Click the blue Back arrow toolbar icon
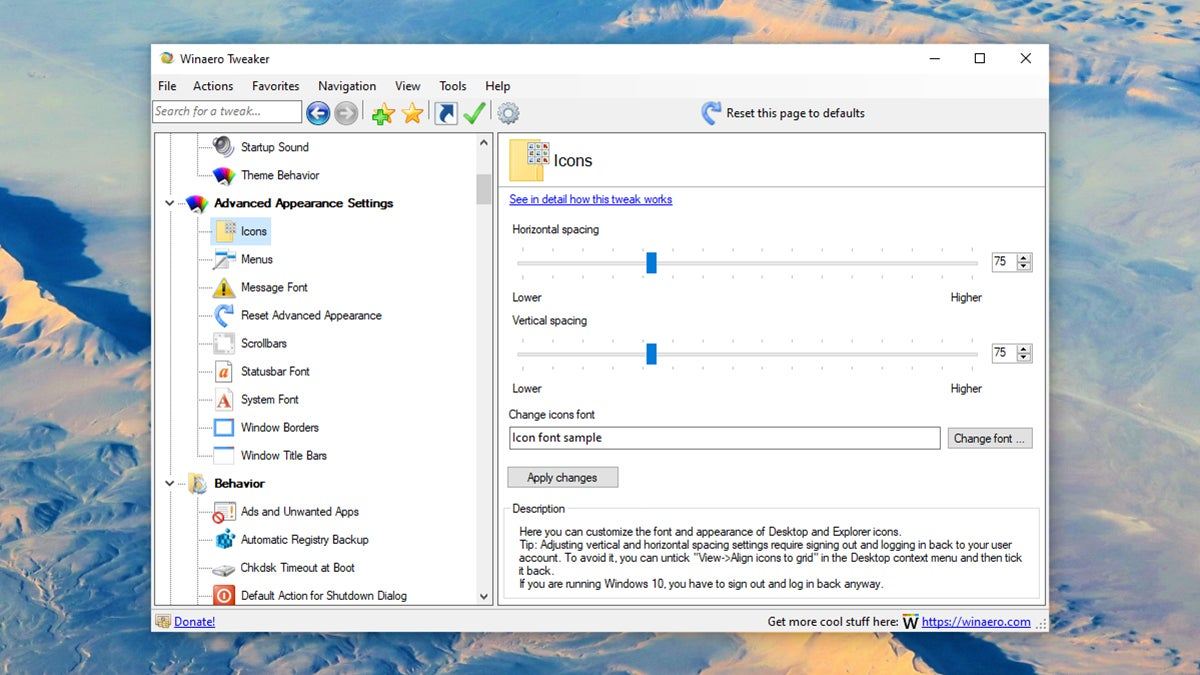This screenshot has width=1200, height=675. pyautogui.click(x=318, y=113)
